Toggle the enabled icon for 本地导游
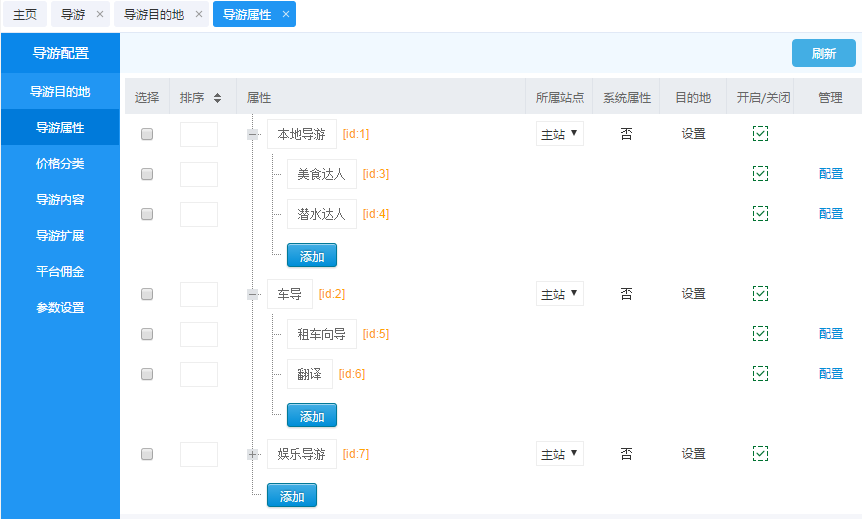This screenshot has height=519, width=862. (760, 133)
